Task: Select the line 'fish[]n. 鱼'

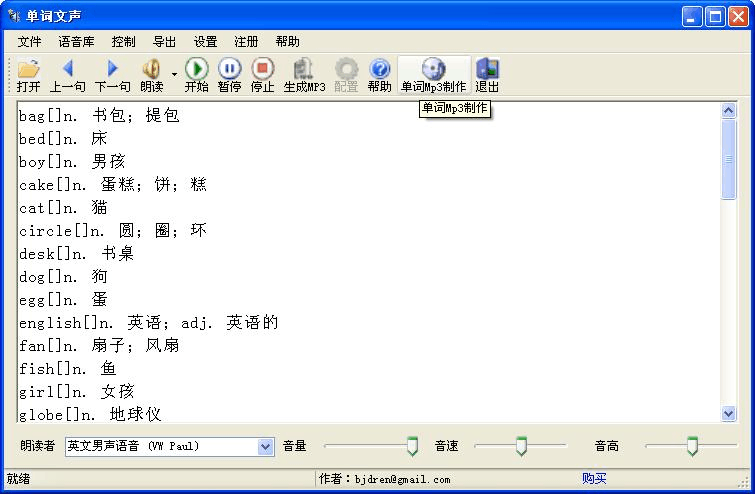Action: coord(67,369)
